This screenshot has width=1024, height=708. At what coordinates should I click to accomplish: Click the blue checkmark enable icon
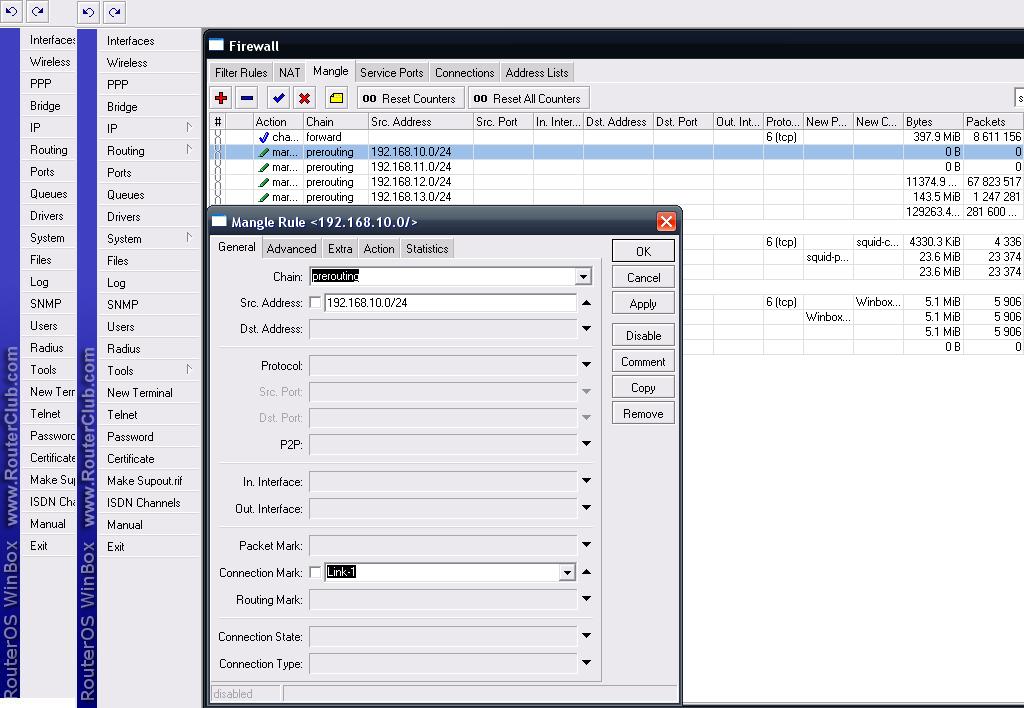tap(279, 98)
